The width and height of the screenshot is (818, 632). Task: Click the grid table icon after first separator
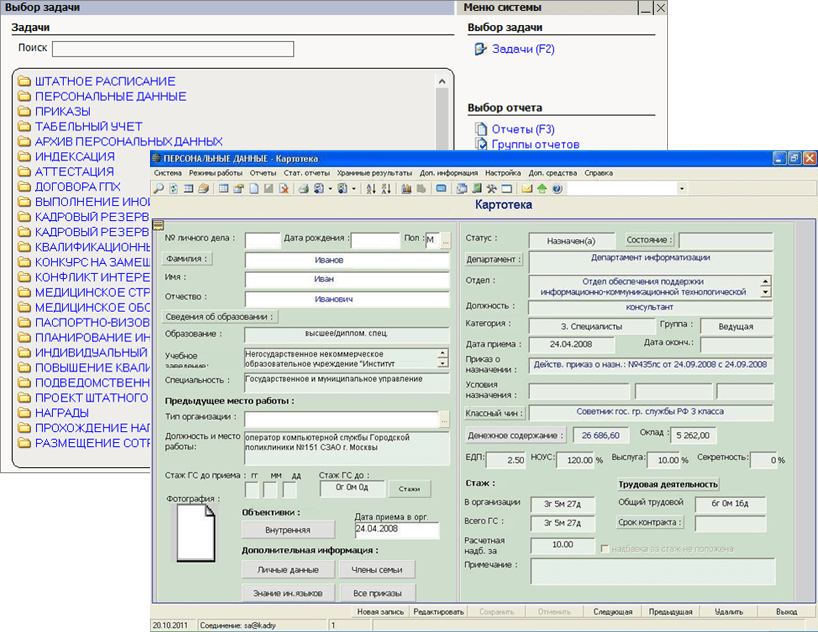click(223, 188)
